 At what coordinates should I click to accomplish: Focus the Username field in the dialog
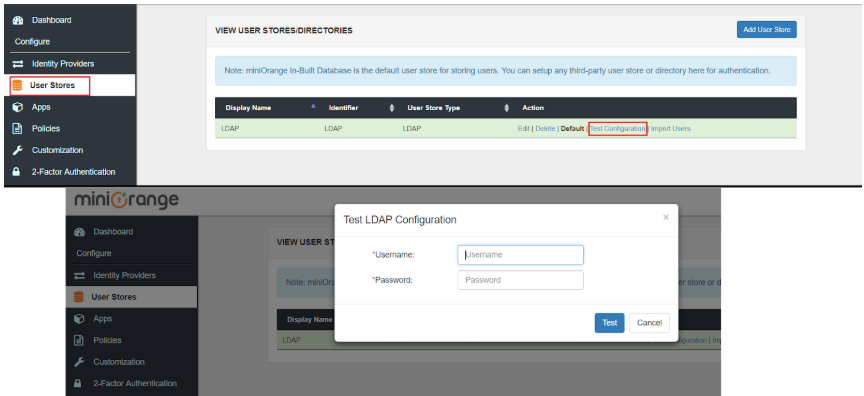[x=520, y=255]
